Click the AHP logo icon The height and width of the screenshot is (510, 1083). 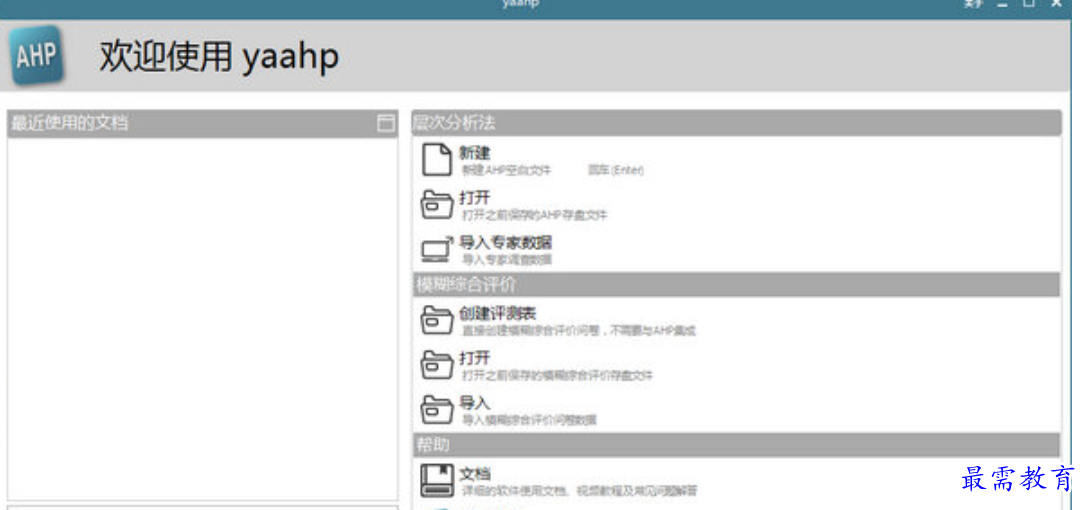pos(37,55)
